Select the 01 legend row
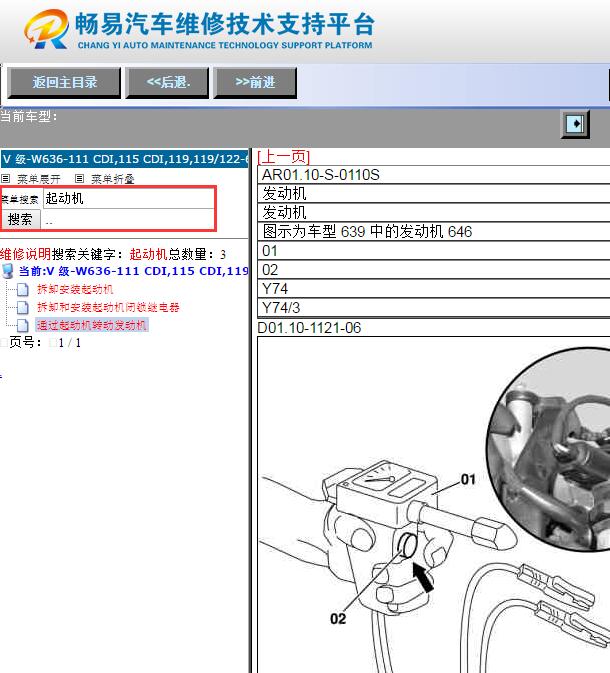610x673 pixels. (x=434, y=251)
